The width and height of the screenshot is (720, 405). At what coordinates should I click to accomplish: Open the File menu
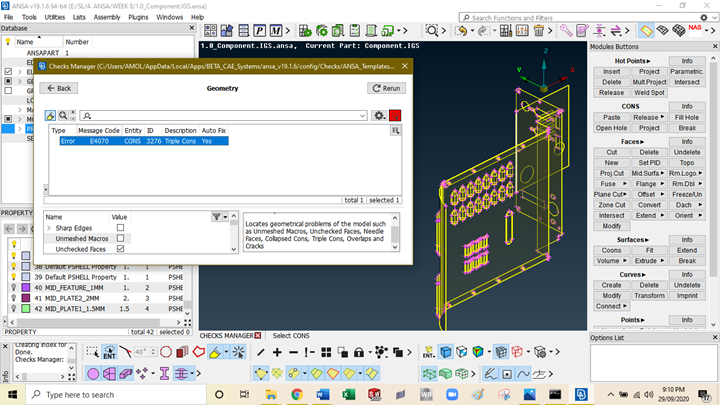[8, 17]
